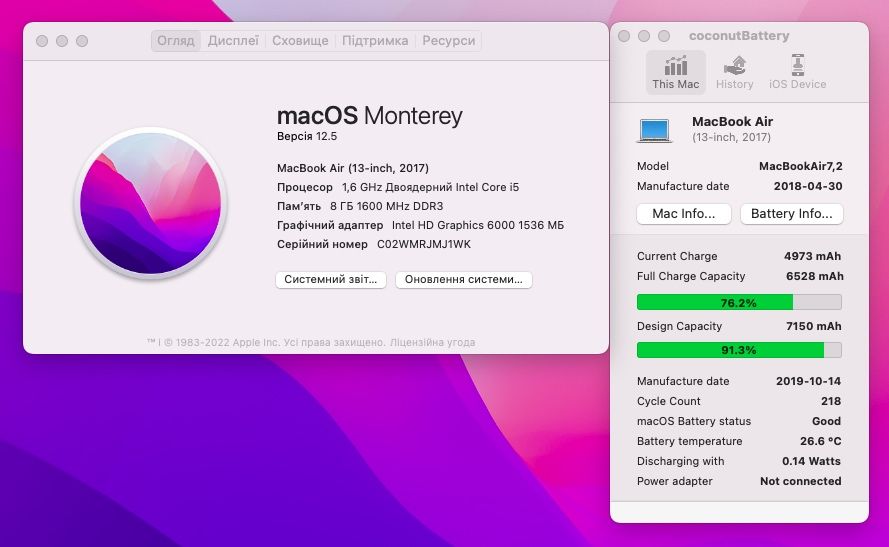
Task: Open the Ліцензійна угода link
Action: click(433, 342)
